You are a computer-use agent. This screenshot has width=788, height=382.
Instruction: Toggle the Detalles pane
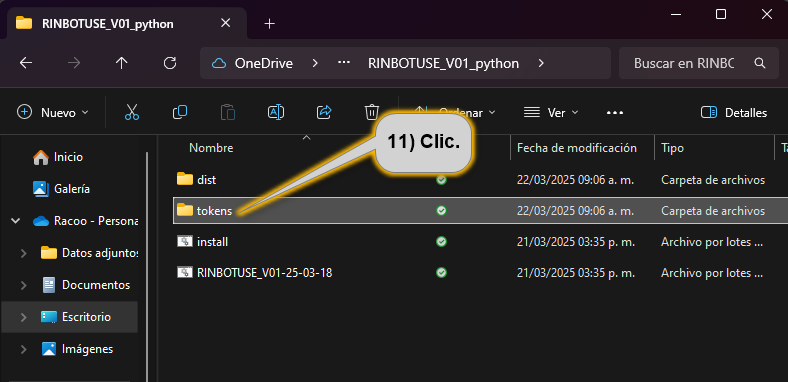click(734, 113)
